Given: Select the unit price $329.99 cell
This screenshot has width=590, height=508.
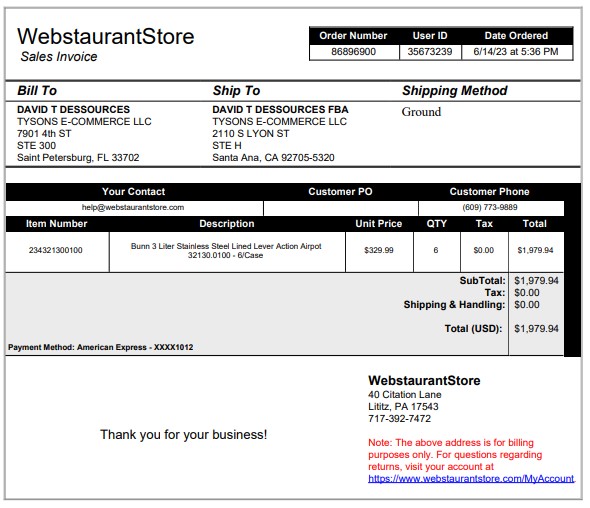Looking at the screenshot, I should tap(379, 251).
